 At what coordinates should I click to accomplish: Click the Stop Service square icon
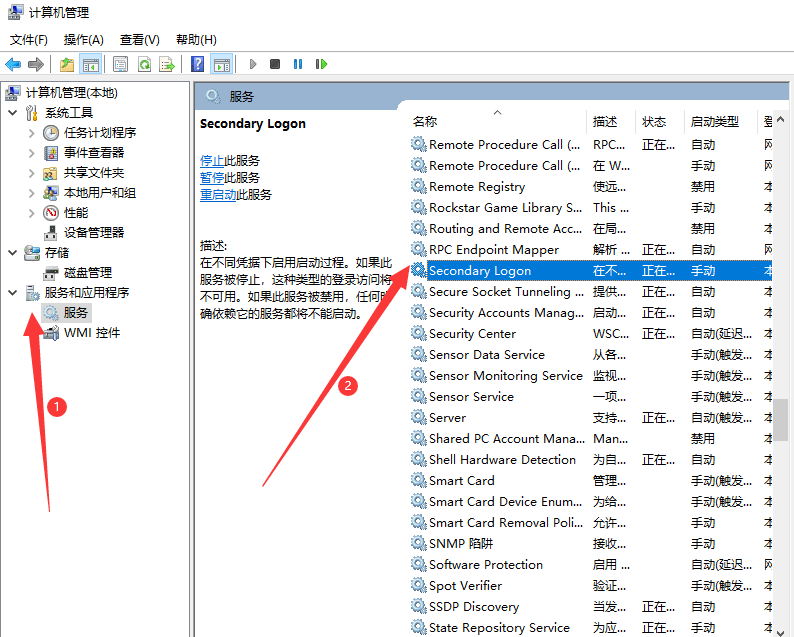(x=275, y=64)
